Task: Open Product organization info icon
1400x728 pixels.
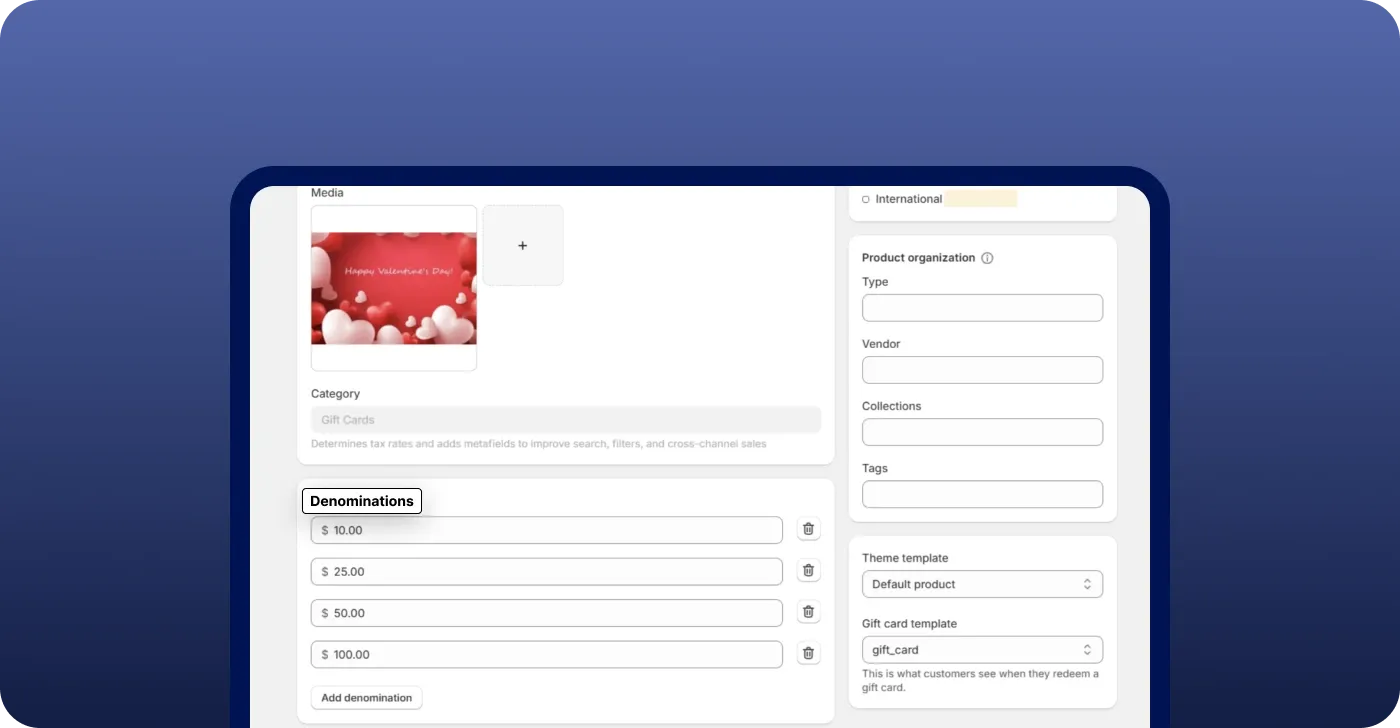Action: click(x=987, y=258)
